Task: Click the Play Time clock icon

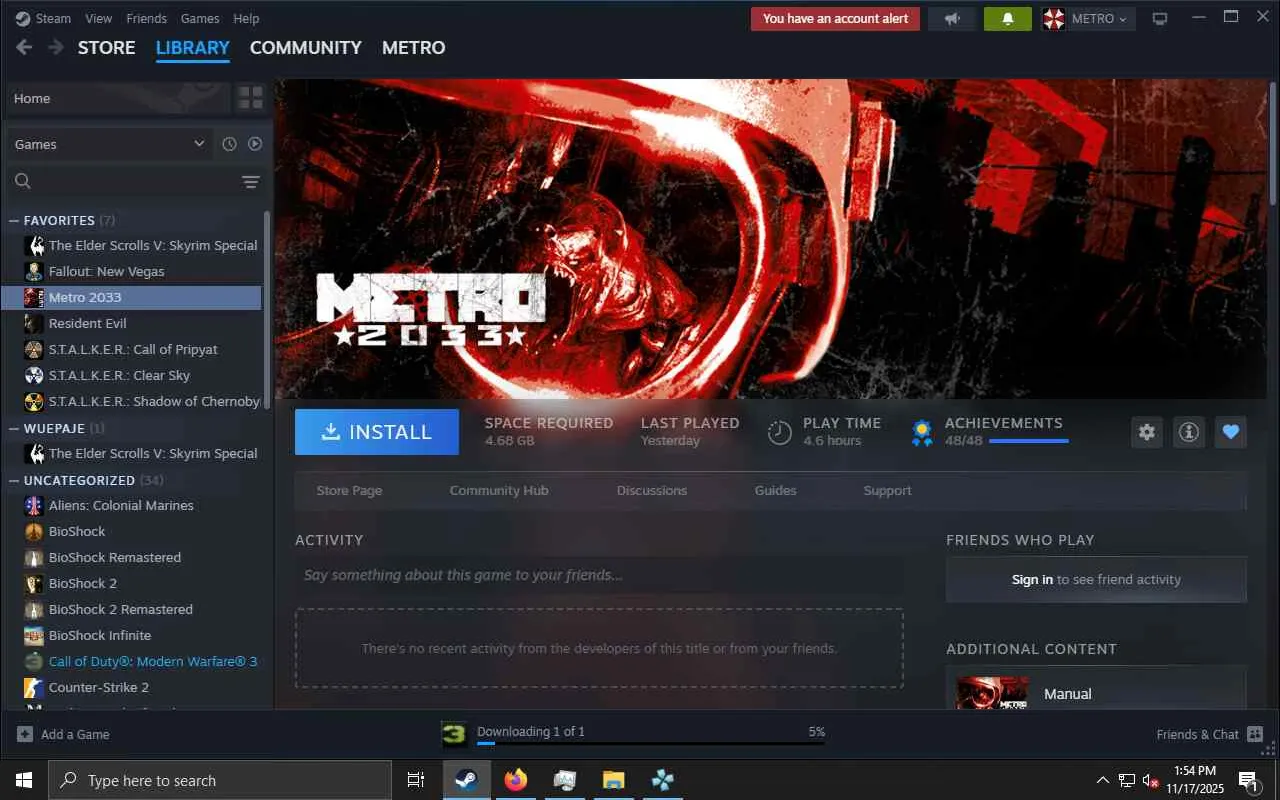Action: 780,432
